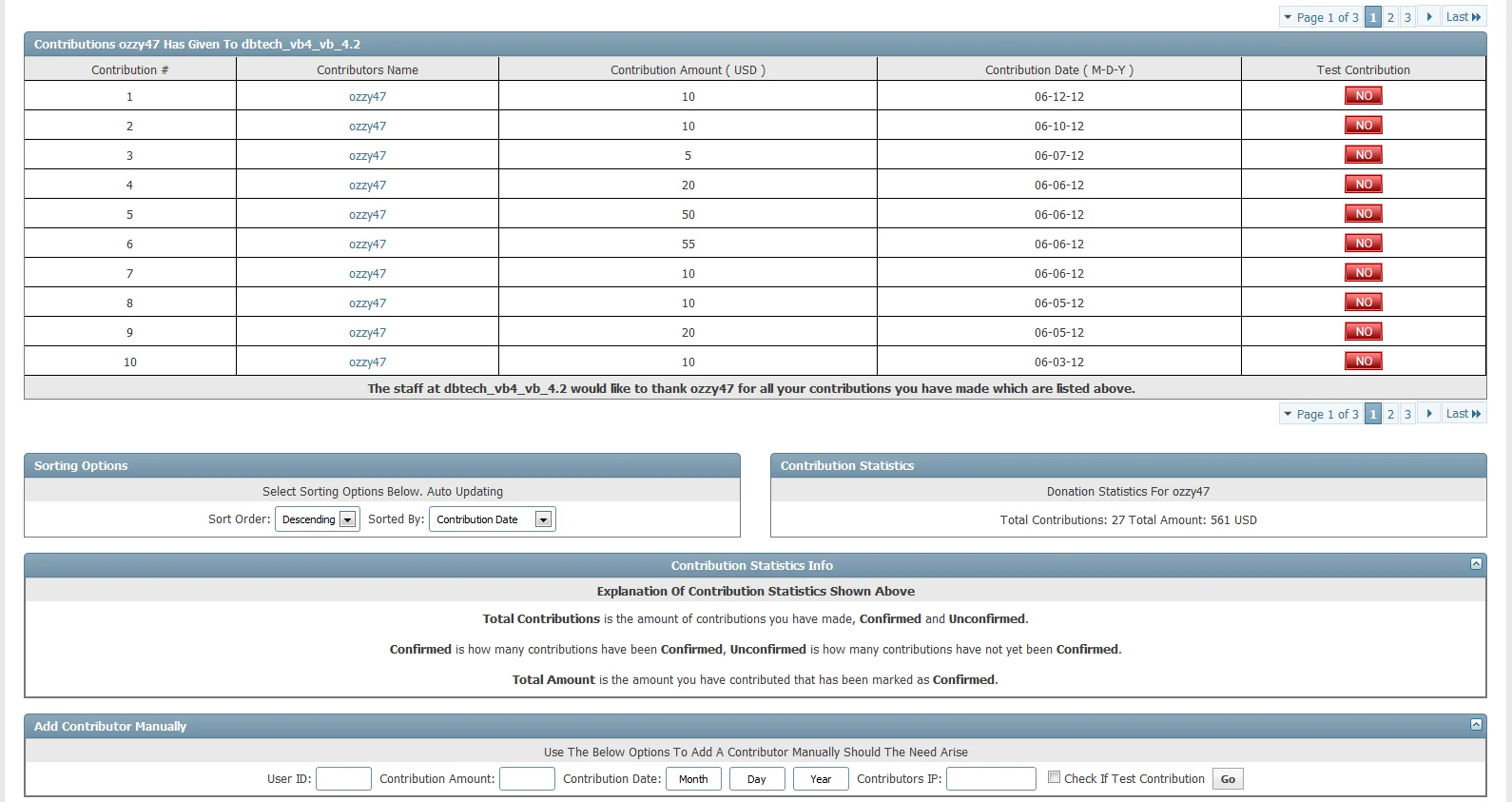1512x802 pixels.
Task: Open ozzy47 profile link in row 7
Action: [367, 274]
